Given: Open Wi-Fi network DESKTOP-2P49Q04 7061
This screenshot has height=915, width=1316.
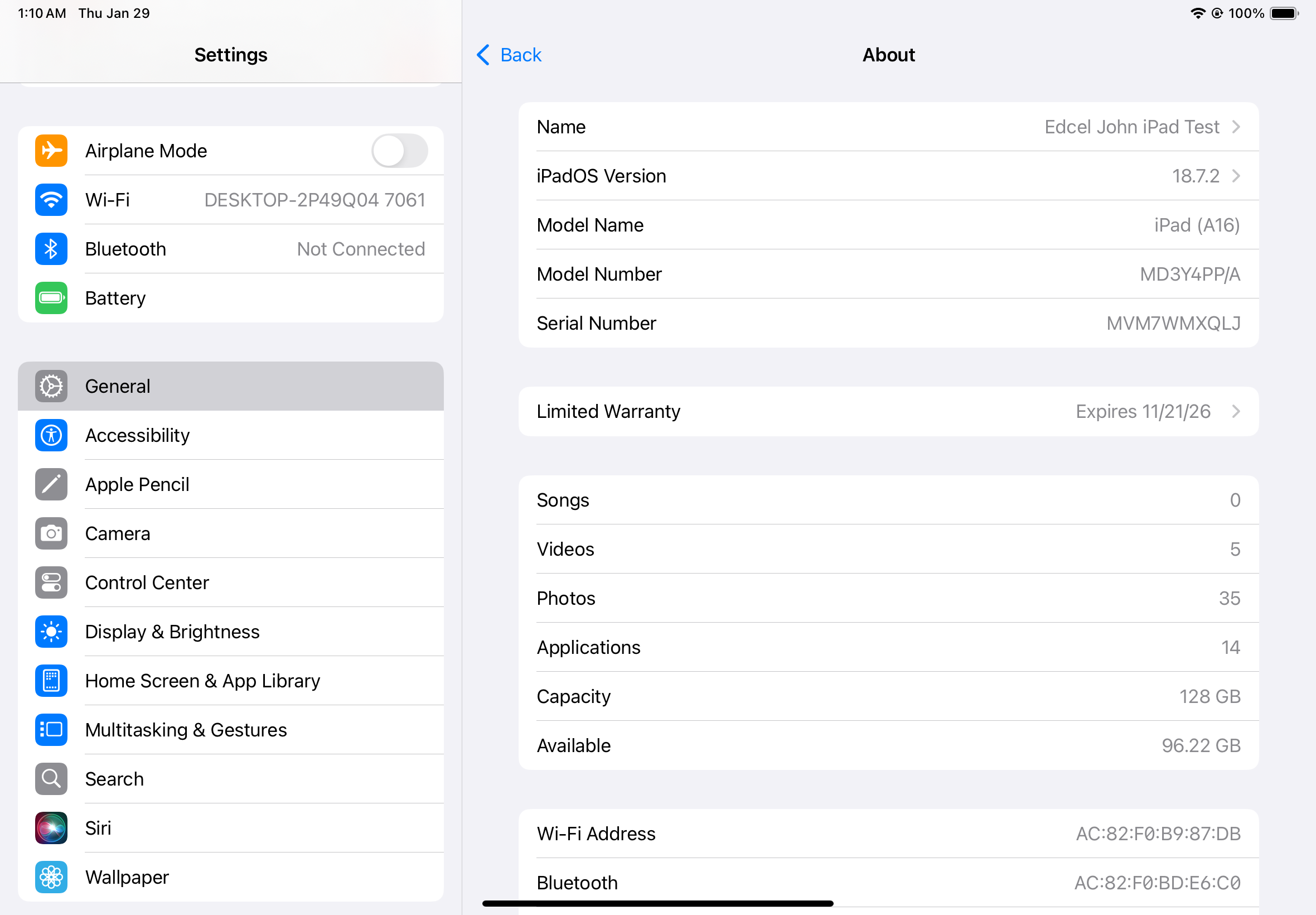Looking at the screenshot, I should coord(231,200).
